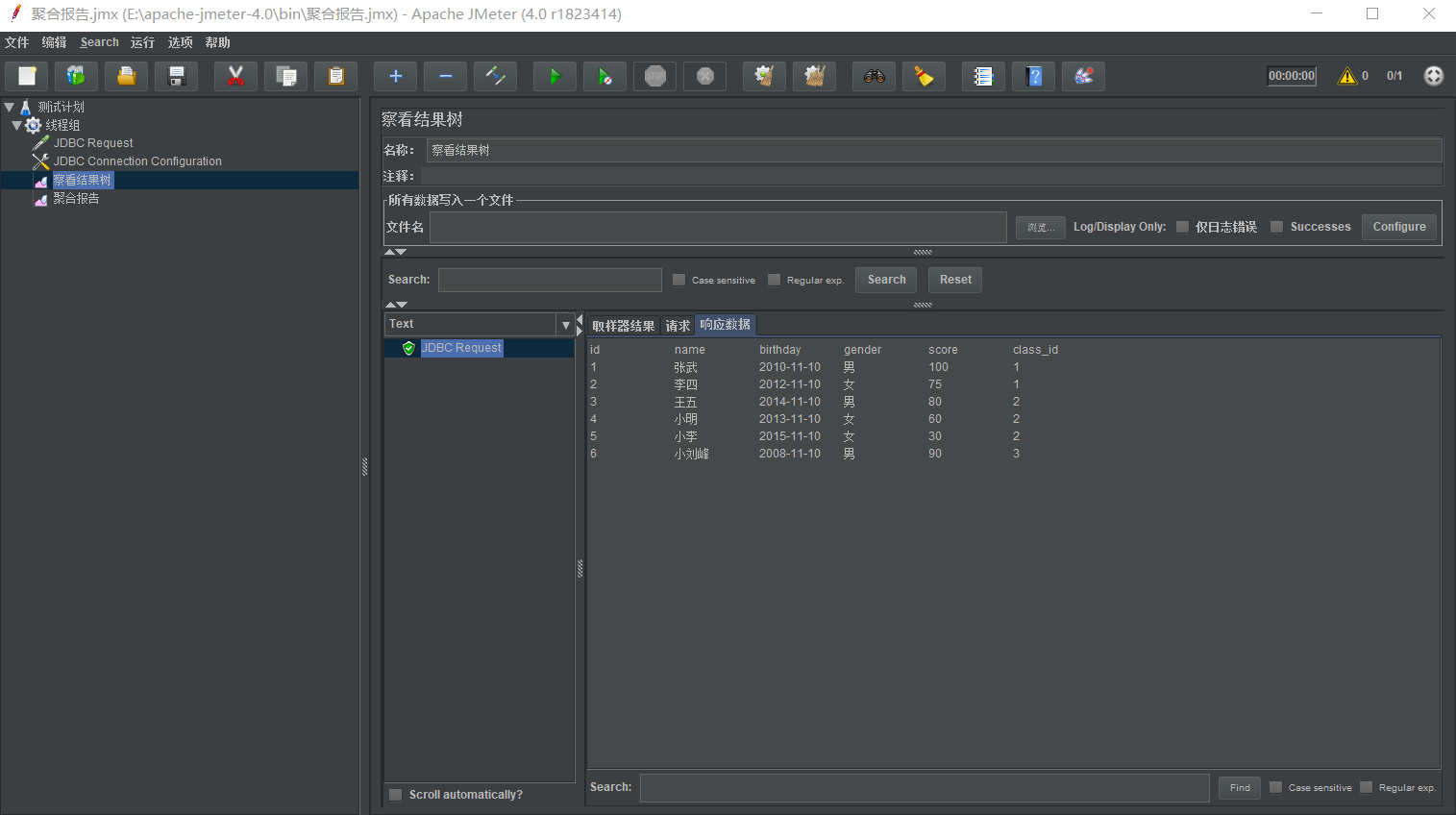Select 察看结果树 in test tree

83,180
